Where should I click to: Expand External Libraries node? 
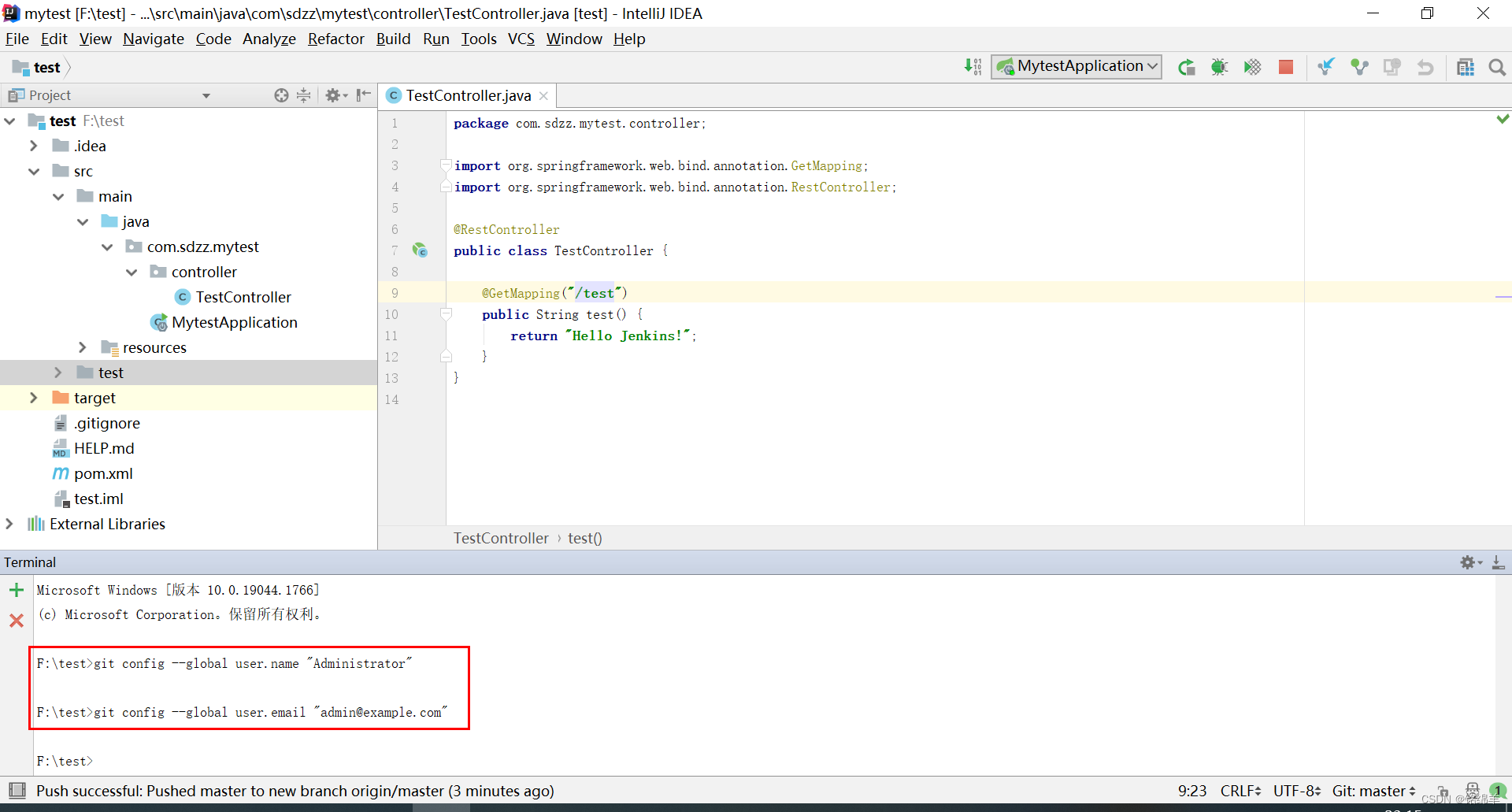point(9,524)
